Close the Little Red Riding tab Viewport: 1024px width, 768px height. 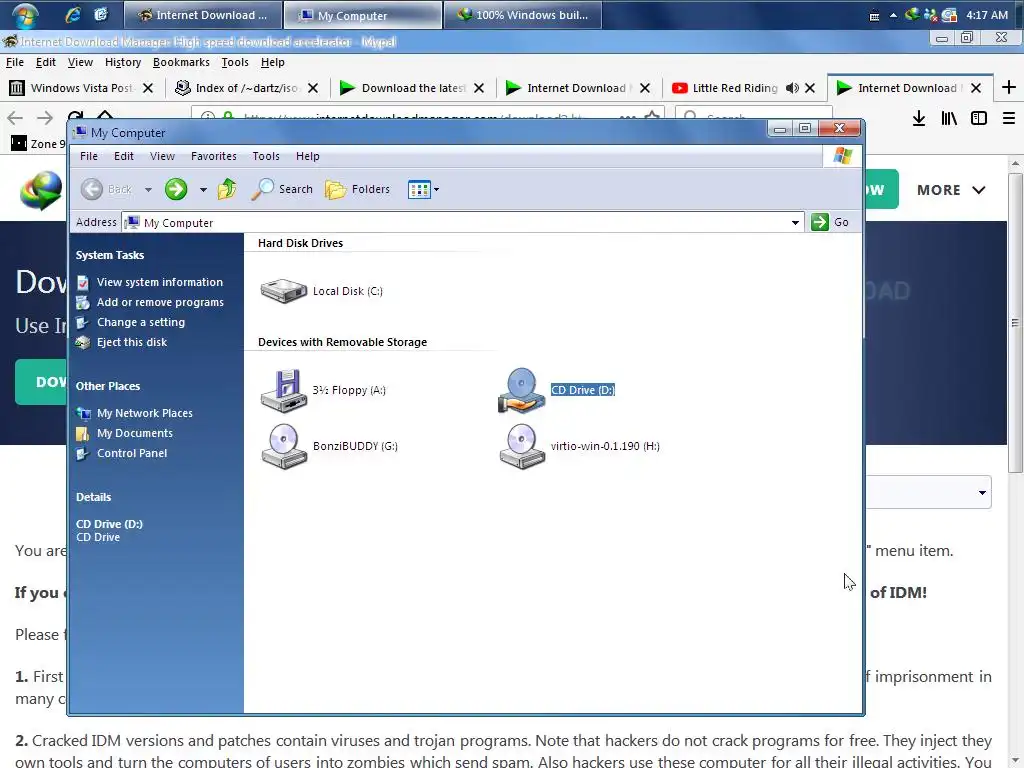tap(810, 88)
